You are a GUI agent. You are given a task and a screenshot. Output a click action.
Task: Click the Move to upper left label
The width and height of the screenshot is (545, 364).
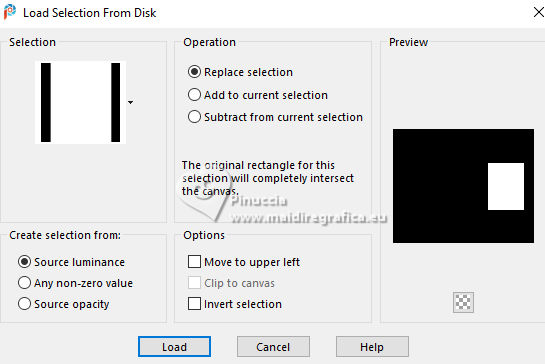pos(252,262)
